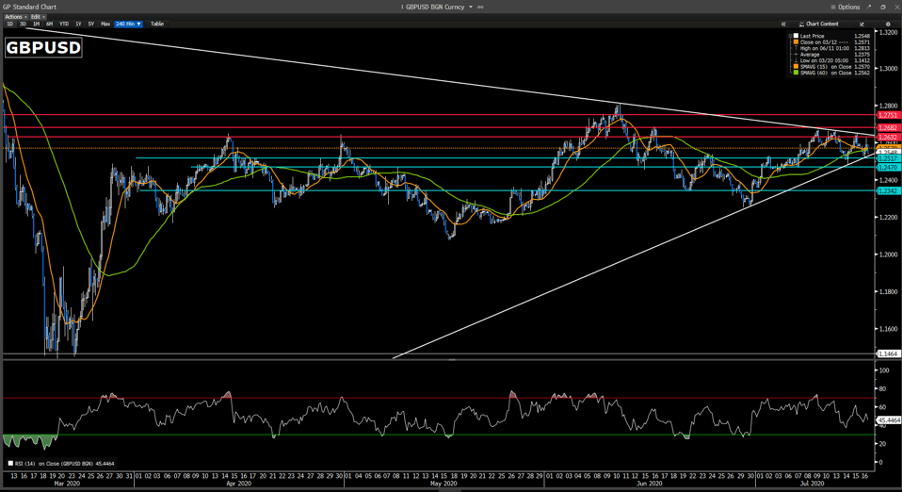Click the restore window icon
The image size is (902, 492).
coord(883,7)
